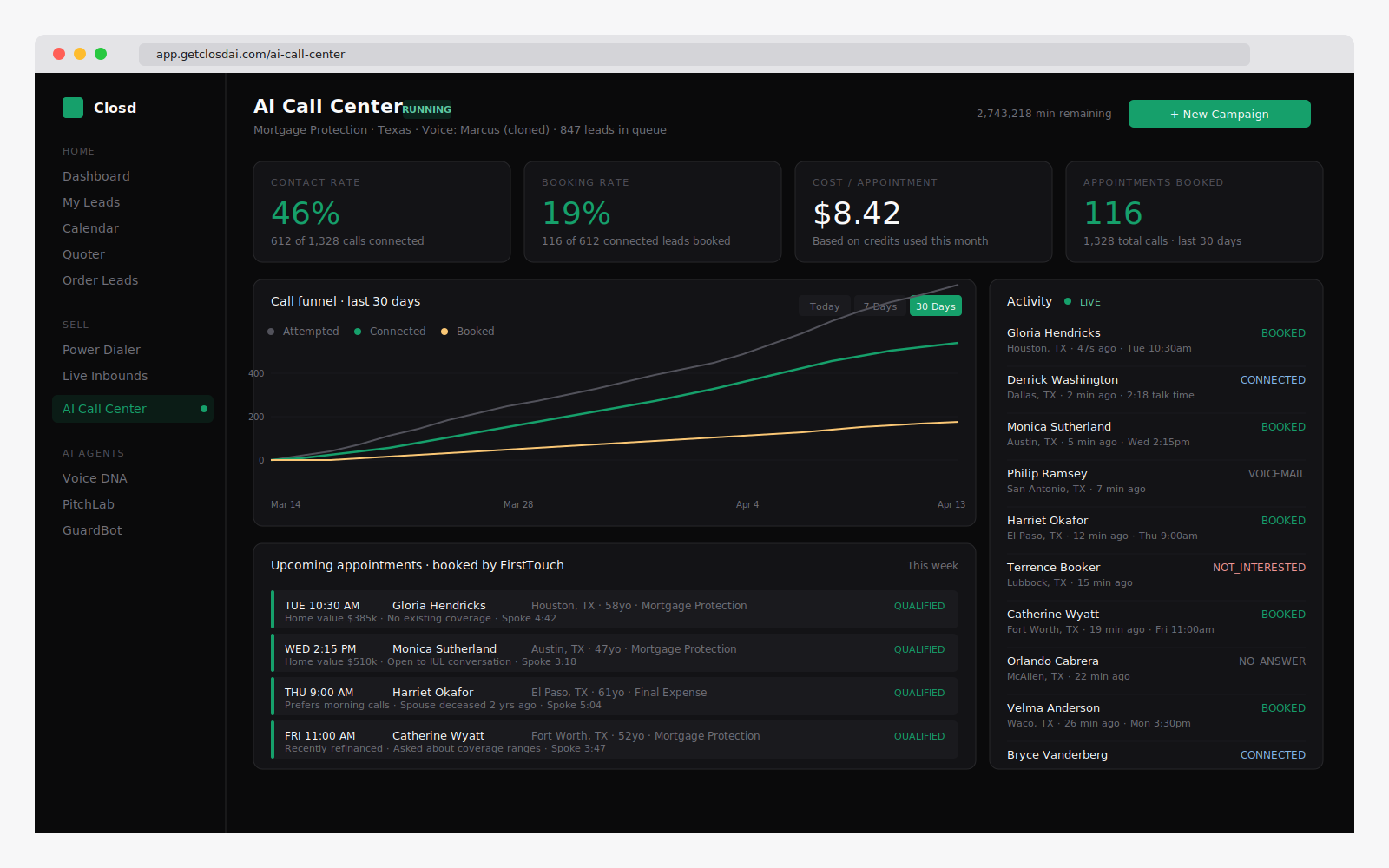Go to Voice DNA agent page
The width and height of the screenshot is (1389, 868).
click(95, 478)
